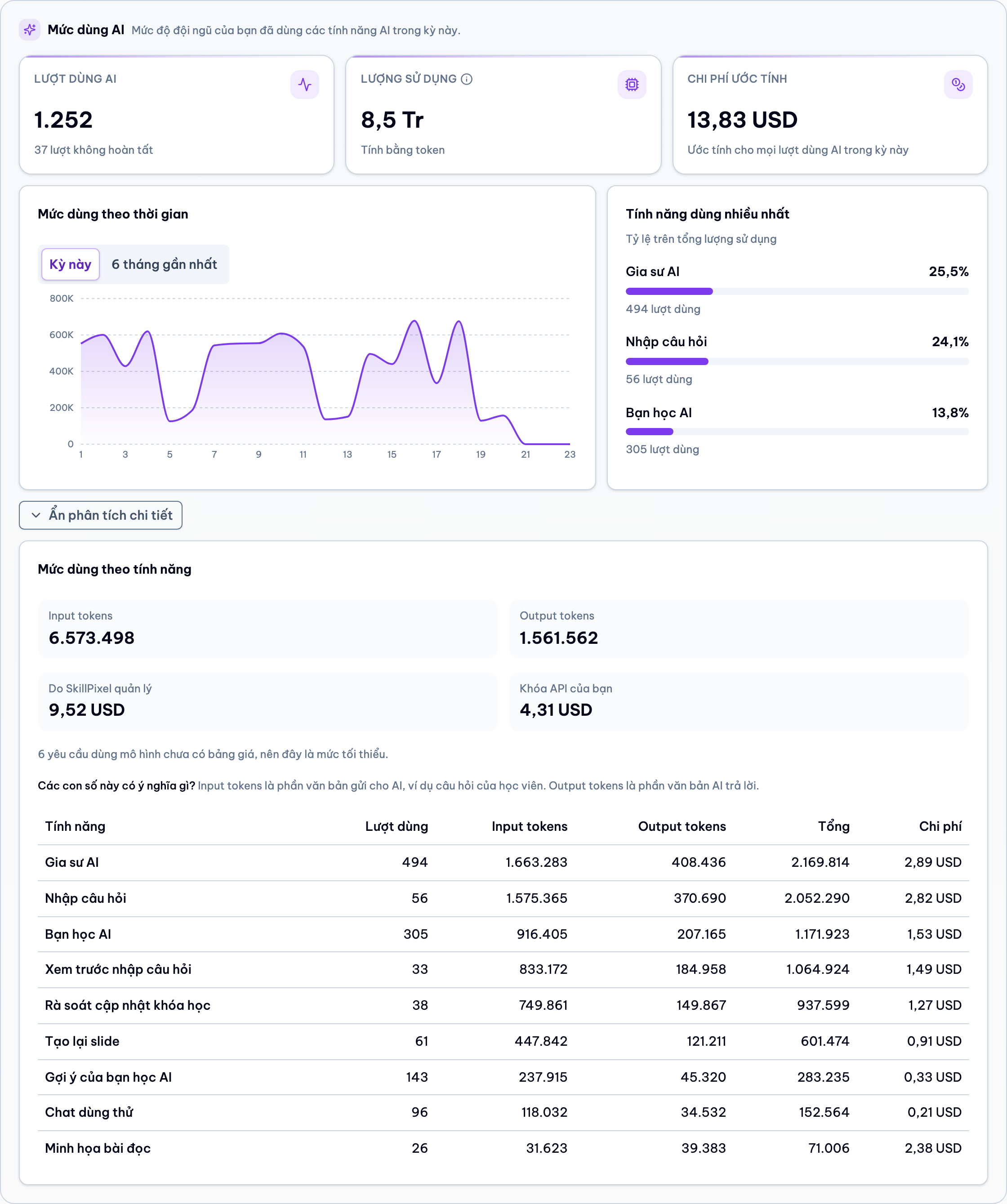Viewport: 1007px width, 1204px height.
Task: Click the 2,38 USD cost for Minh họa bài đọc
Action: tap(932, 1148)
